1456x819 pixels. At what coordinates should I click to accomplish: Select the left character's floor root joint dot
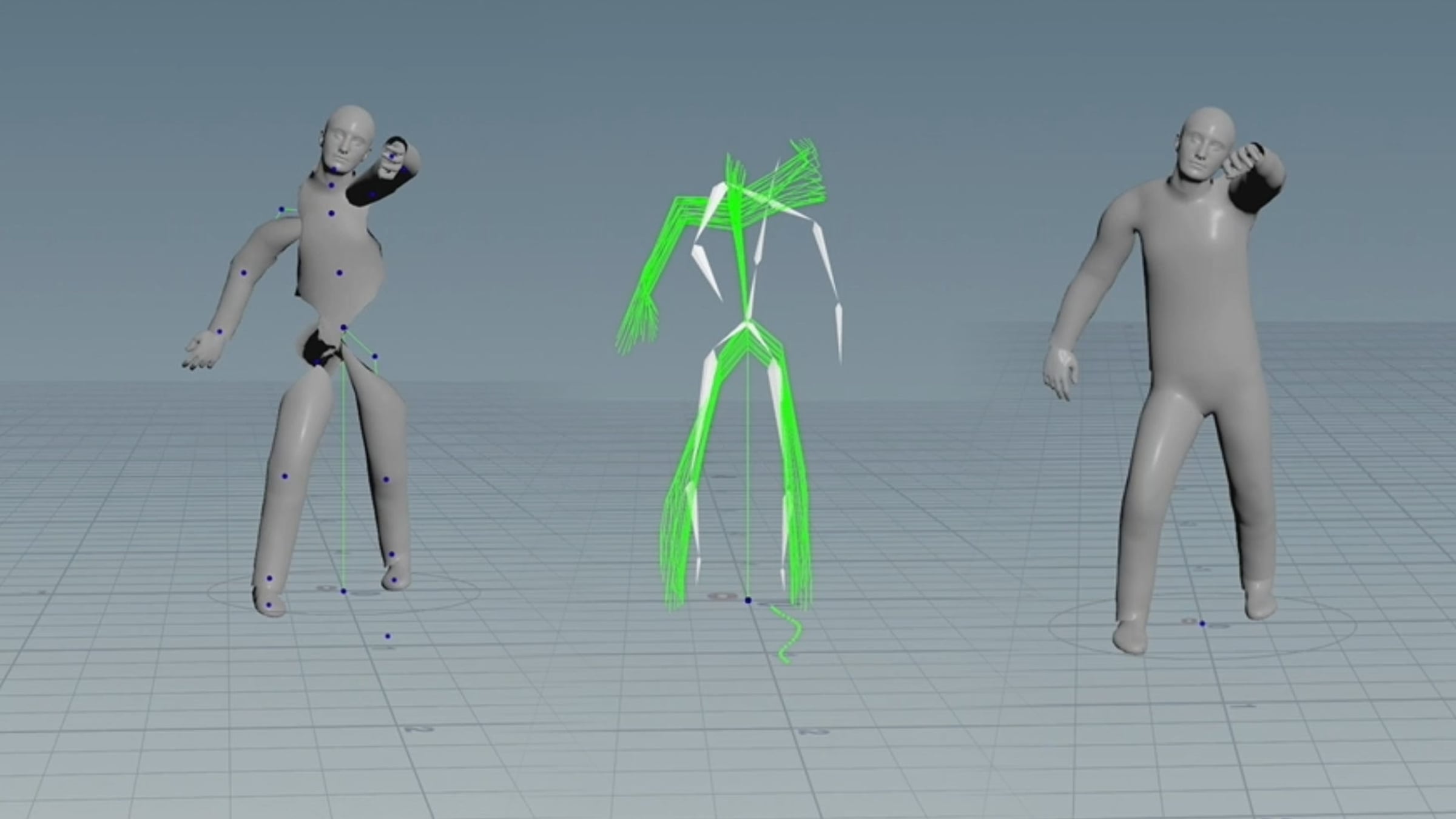click(343, 591)
